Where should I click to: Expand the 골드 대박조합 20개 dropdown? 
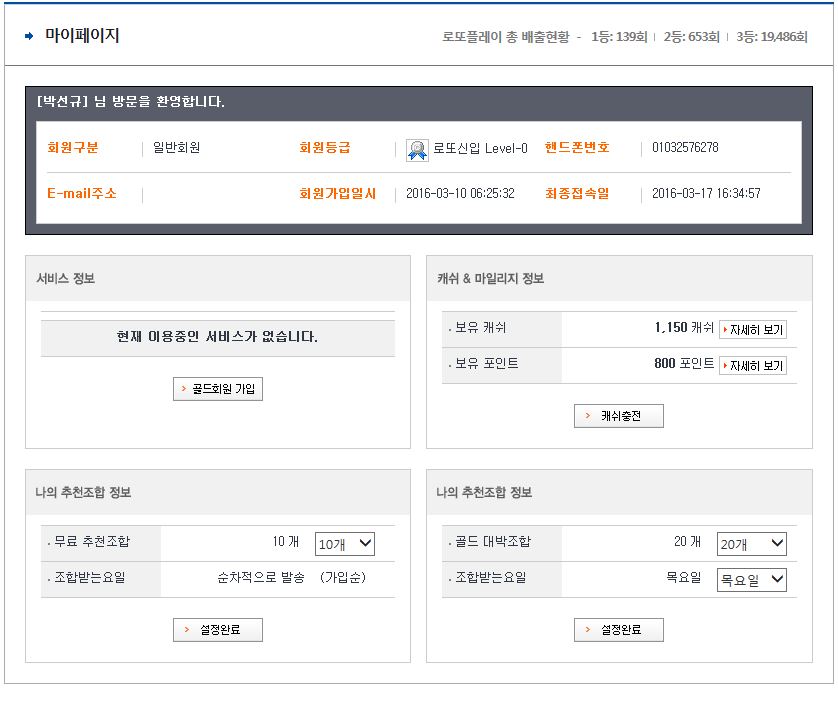tap(751, 544)
